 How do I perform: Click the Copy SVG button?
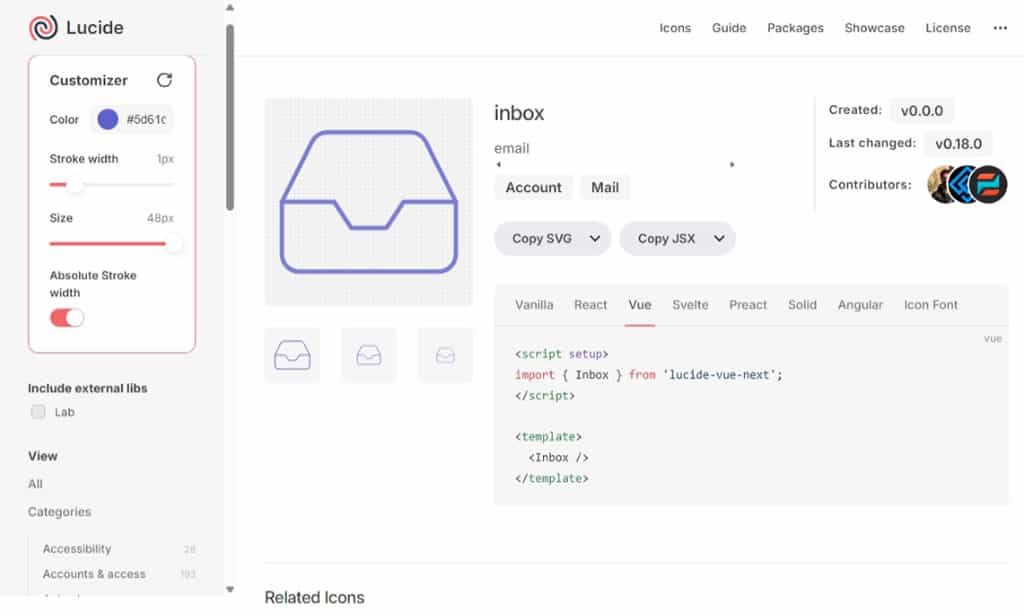pyautogui.click(x=541, y=238)
